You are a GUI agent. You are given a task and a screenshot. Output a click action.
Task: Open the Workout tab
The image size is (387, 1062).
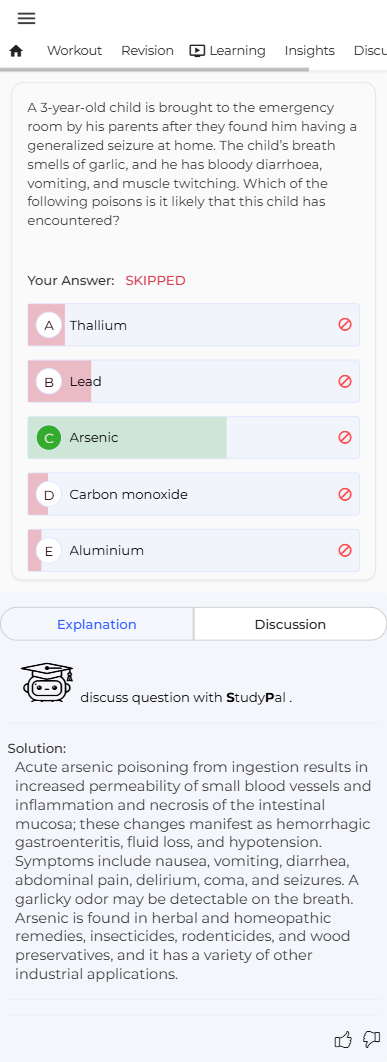tap(74, 51)
